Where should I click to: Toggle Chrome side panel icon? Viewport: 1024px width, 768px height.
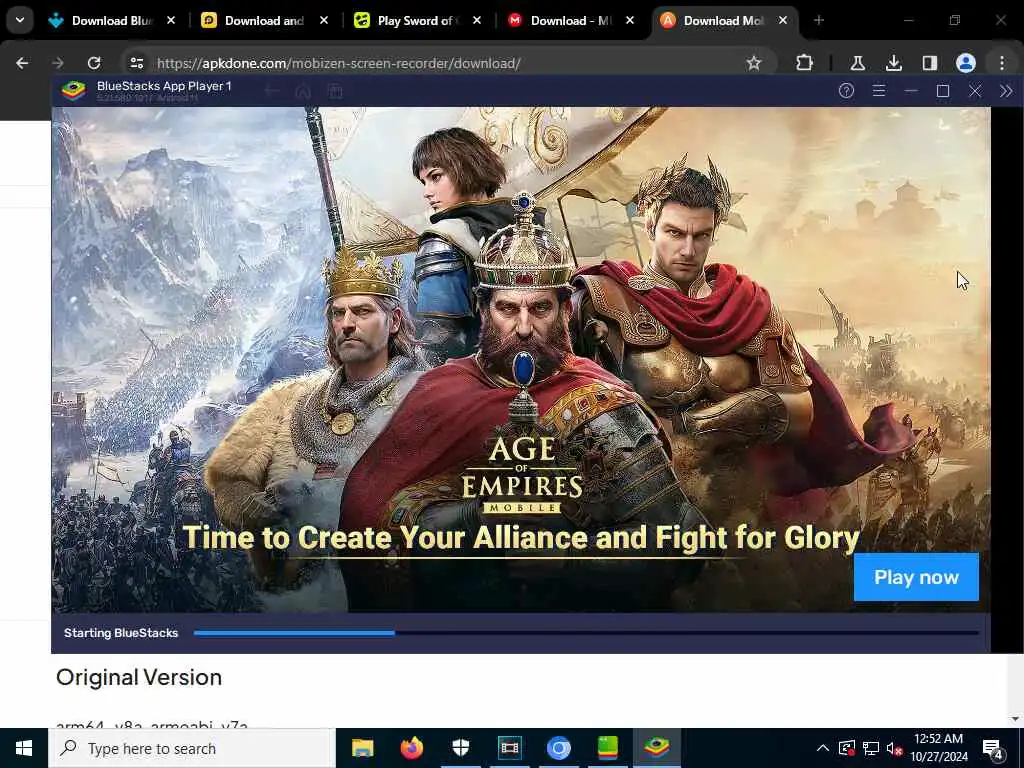click(x=929, y=63)
